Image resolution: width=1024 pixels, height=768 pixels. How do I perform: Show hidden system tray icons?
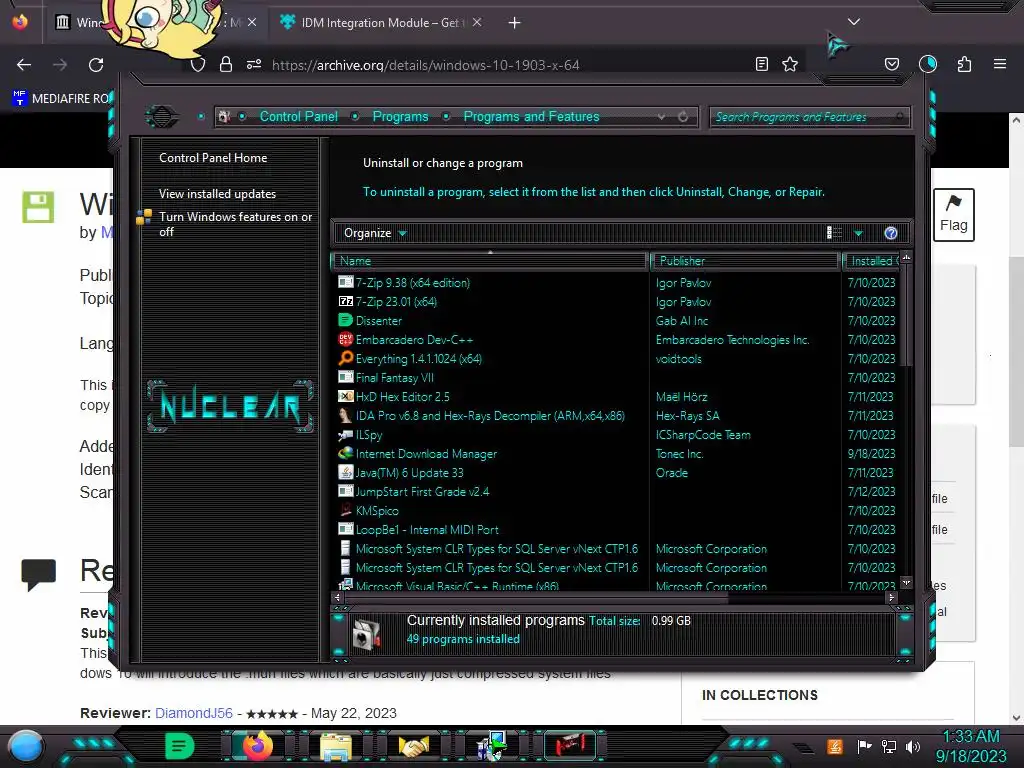tap(804, 748)
